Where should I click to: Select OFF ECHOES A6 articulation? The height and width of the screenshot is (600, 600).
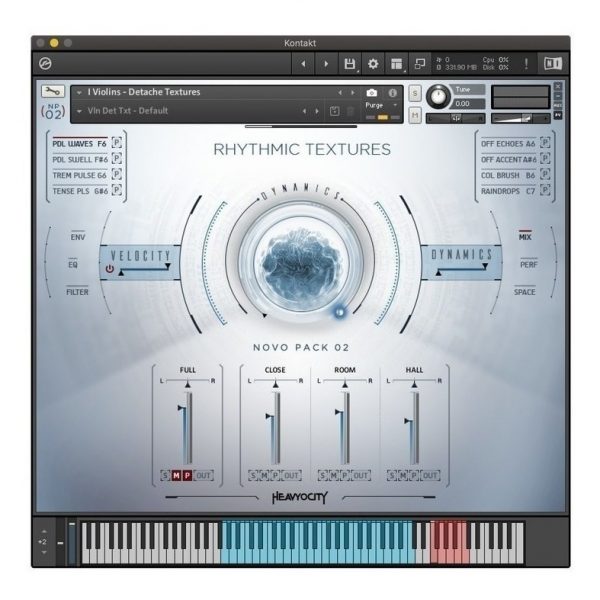click(508, 144)
